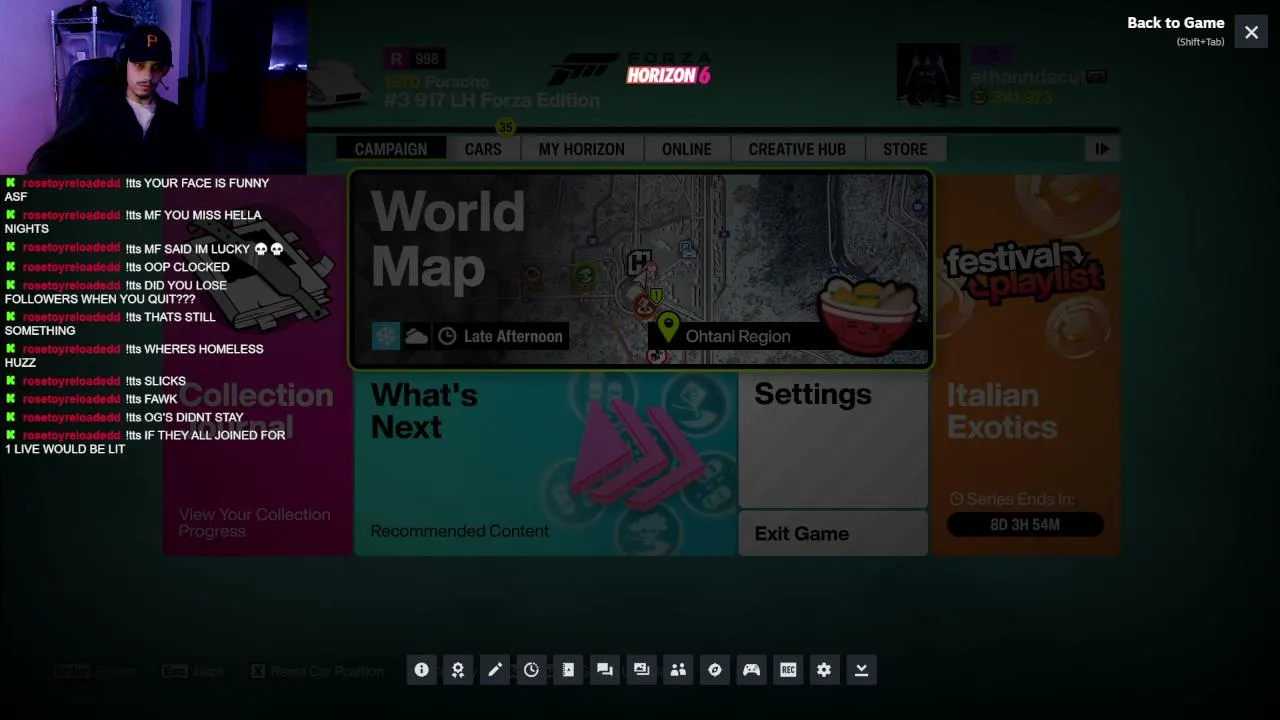This screenshot has height=720, width=1280.
Task: Open the What's Next tile
Action: (x=546, y=464)
